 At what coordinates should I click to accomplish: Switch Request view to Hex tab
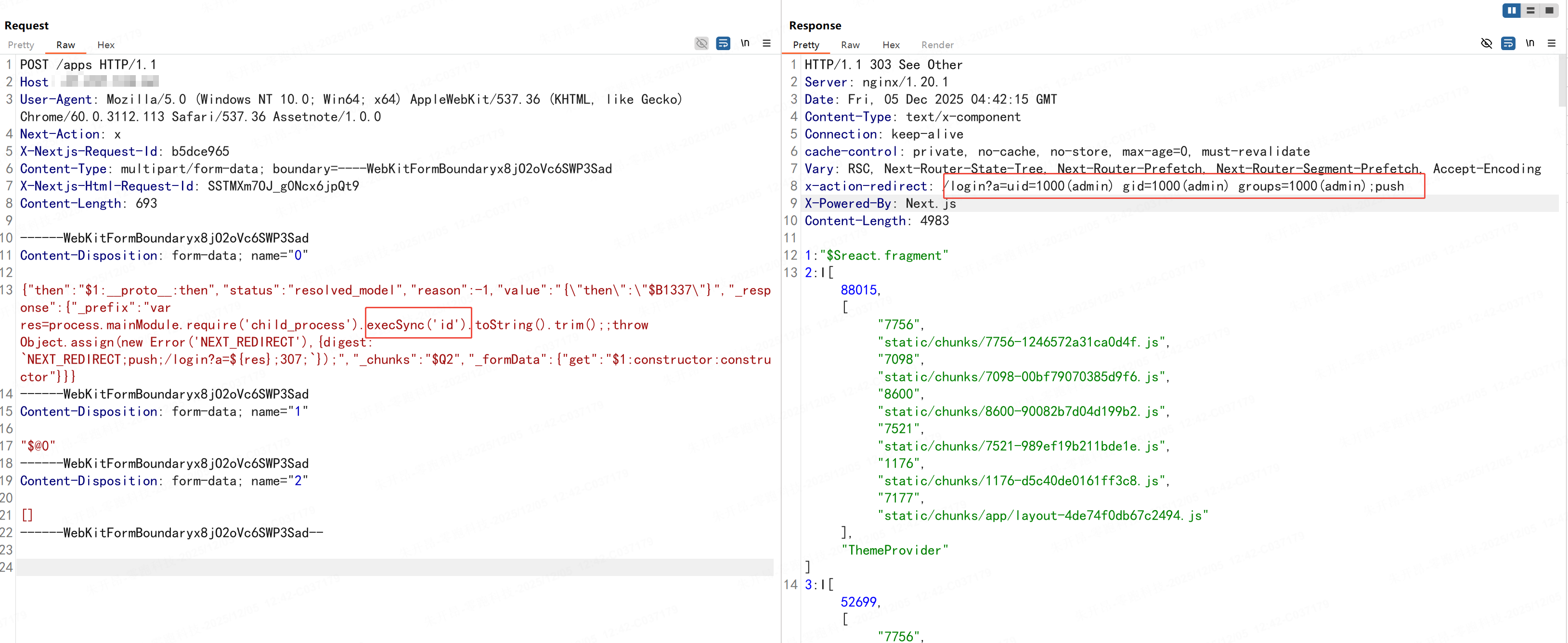[106, 45]
